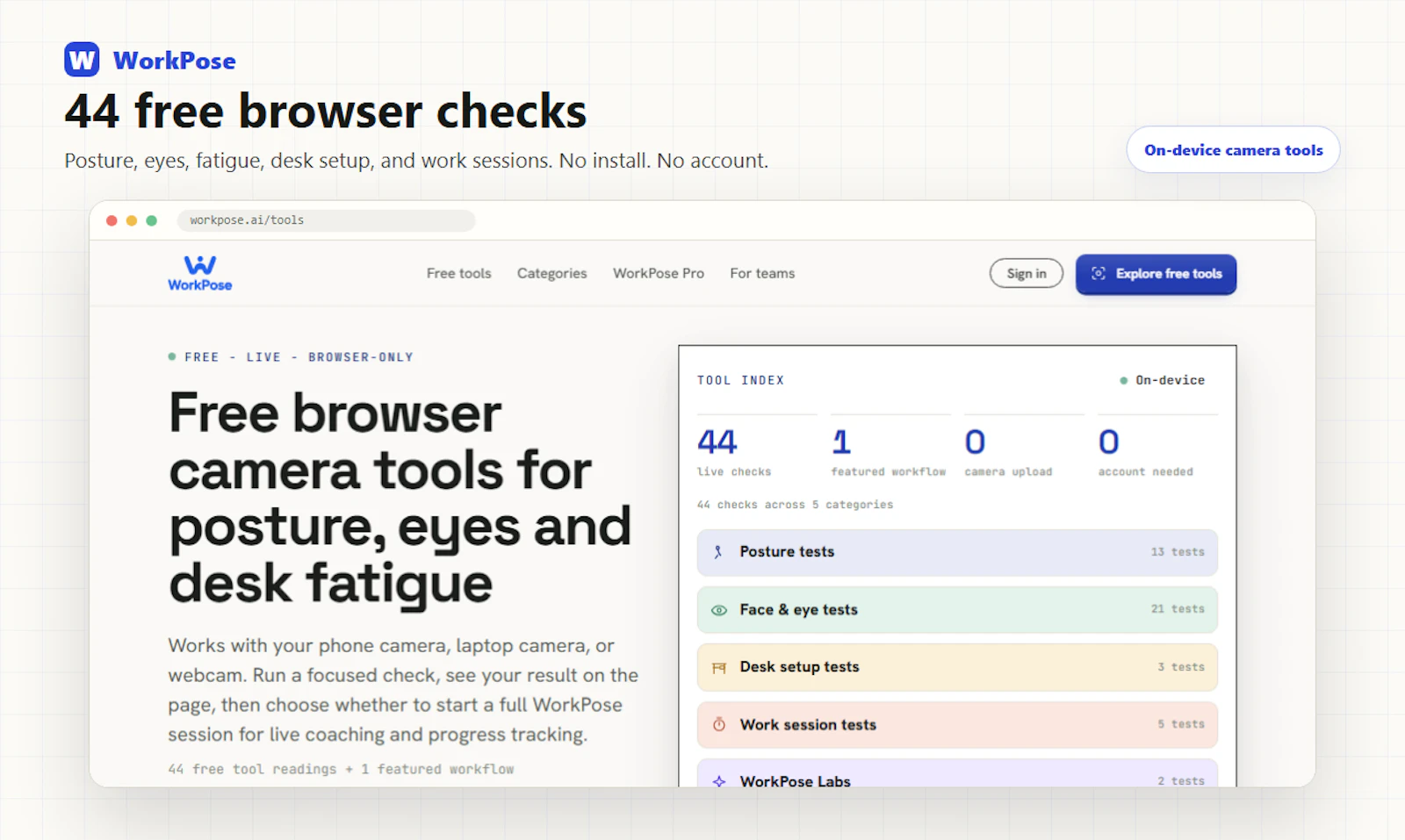This screenshot has width=1405, height=840.
Task: Click the Explore free tools button
Action: [1156, 274]
